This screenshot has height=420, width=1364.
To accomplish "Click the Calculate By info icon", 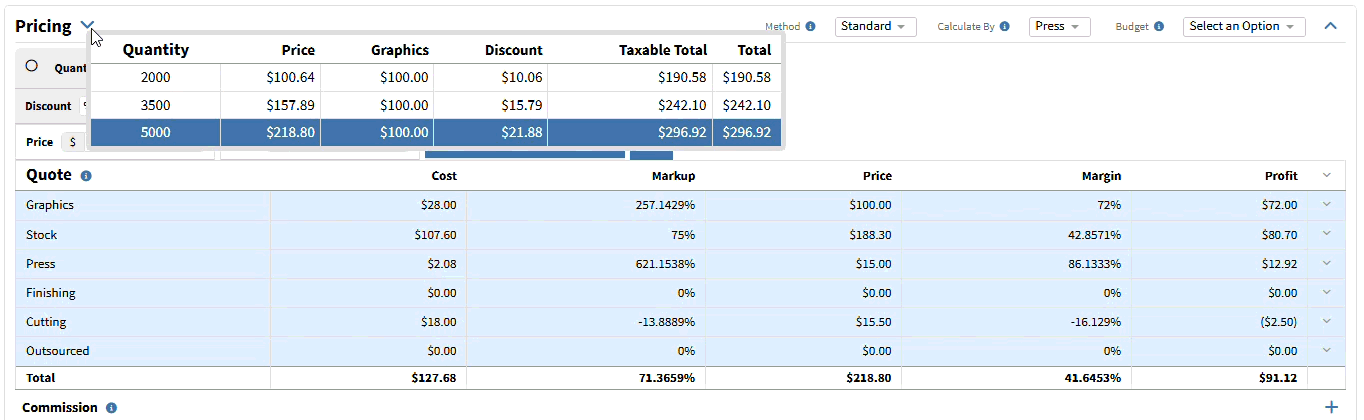I will (x=1004, y=27).
